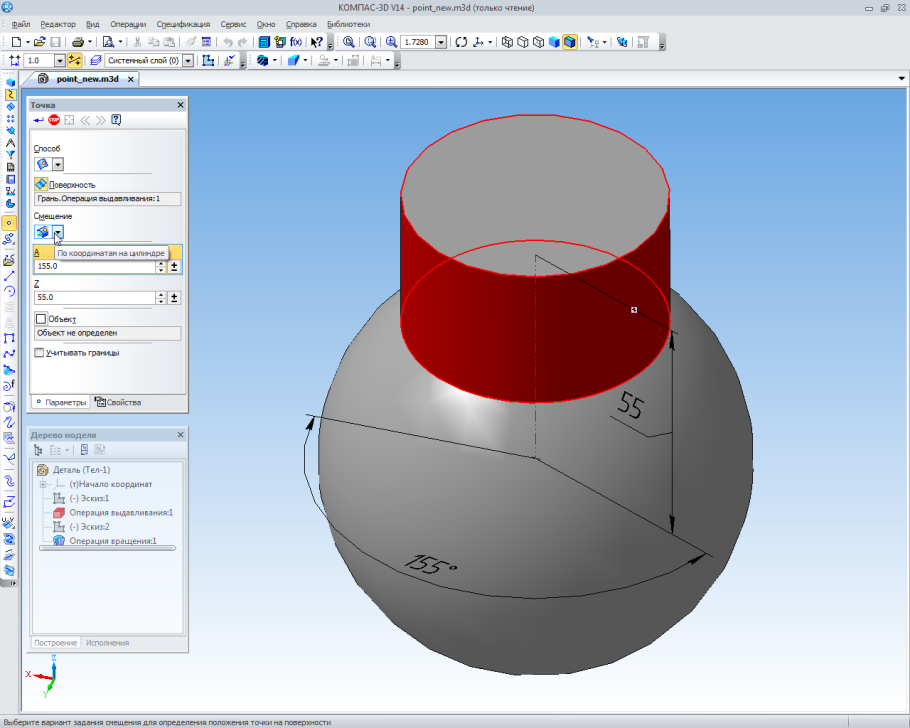This screenshot has height=728, width=910.
Task: Click the rotate view icon
Action: click(460, 43)
